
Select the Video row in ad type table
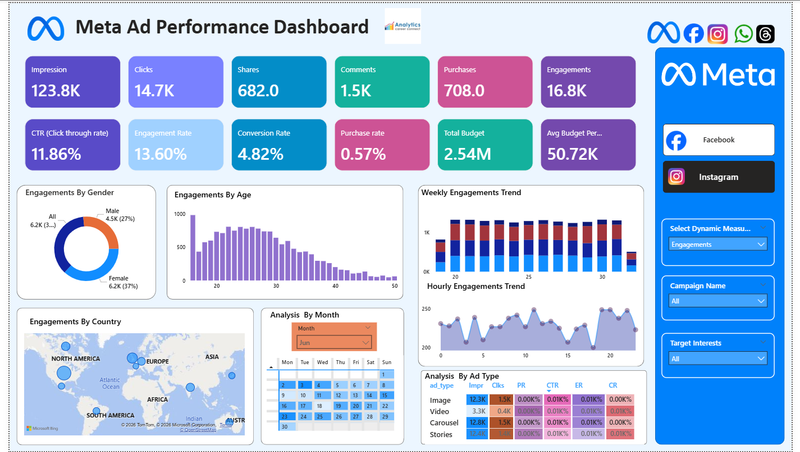[531, 411]
